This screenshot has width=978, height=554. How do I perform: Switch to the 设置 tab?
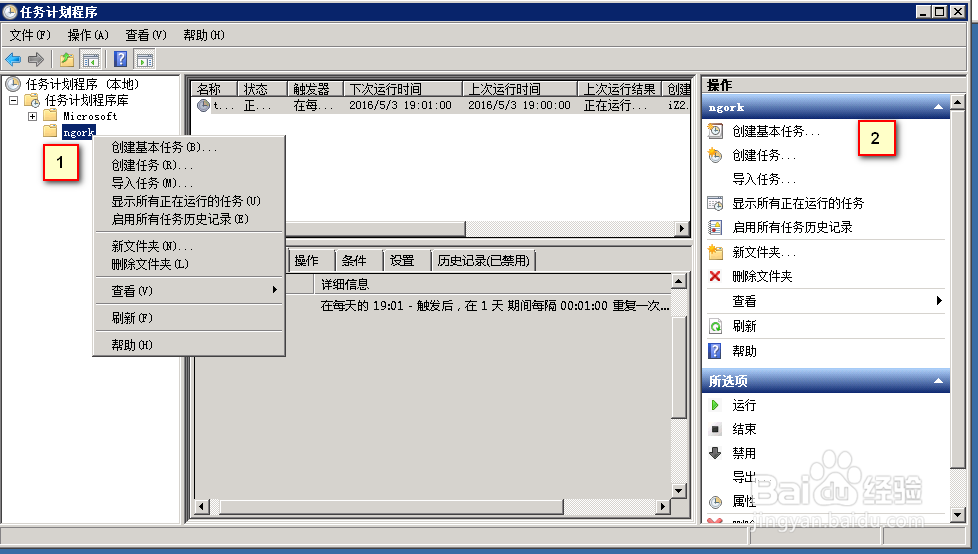pyautogui.click(x=405, y=261)
